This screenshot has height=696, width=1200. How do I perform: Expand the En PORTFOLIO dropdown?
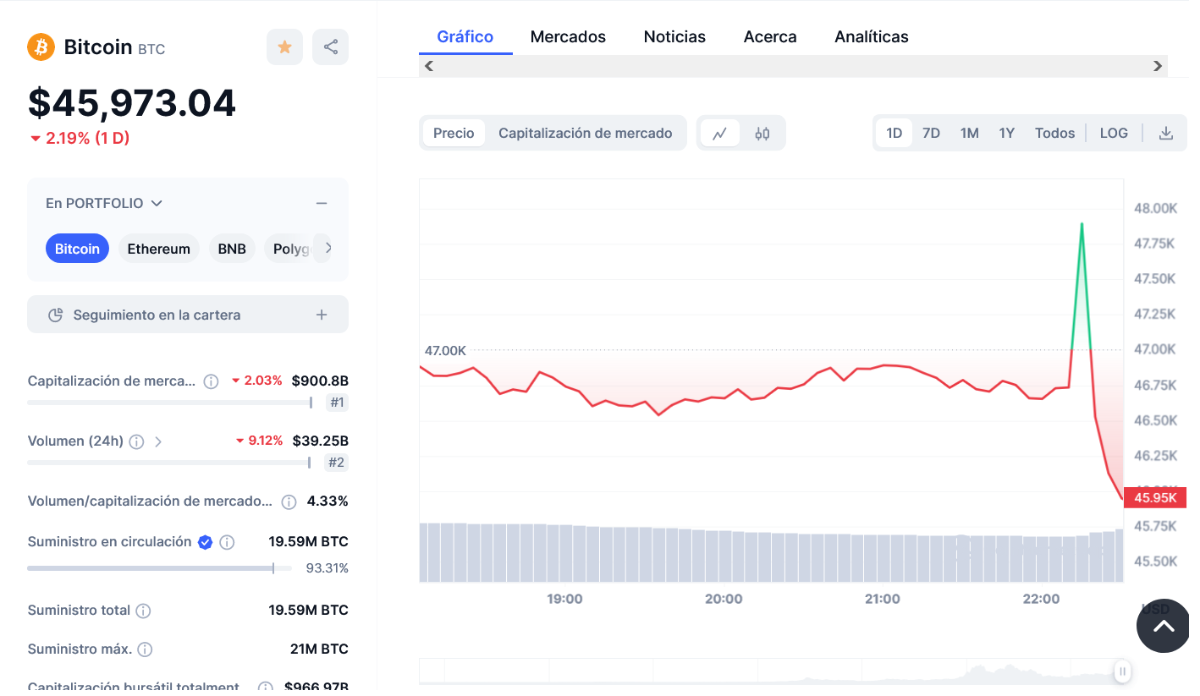pyautogui.click(x=104, y=203)
